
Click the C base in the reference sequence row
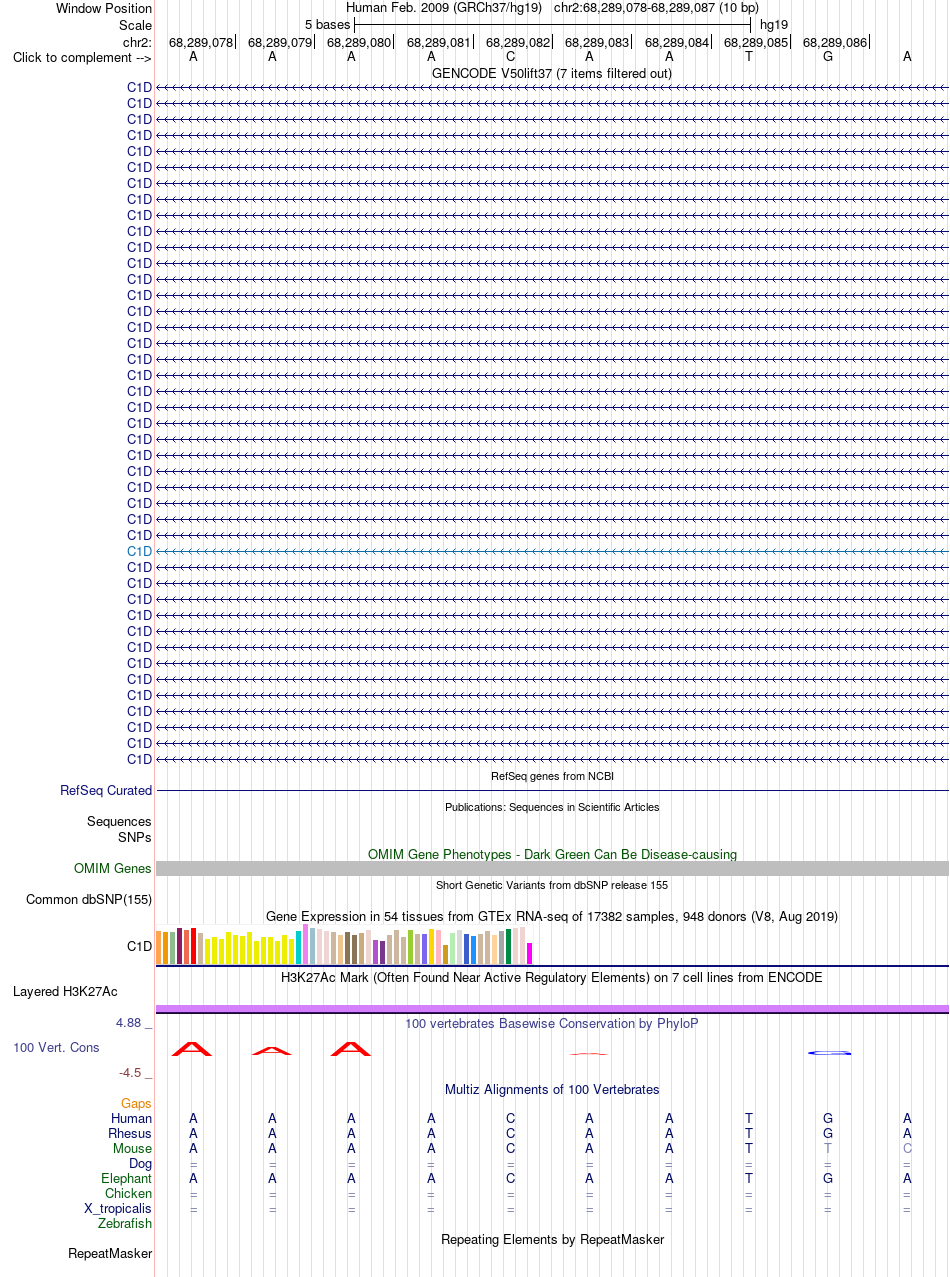pos(510,56)
